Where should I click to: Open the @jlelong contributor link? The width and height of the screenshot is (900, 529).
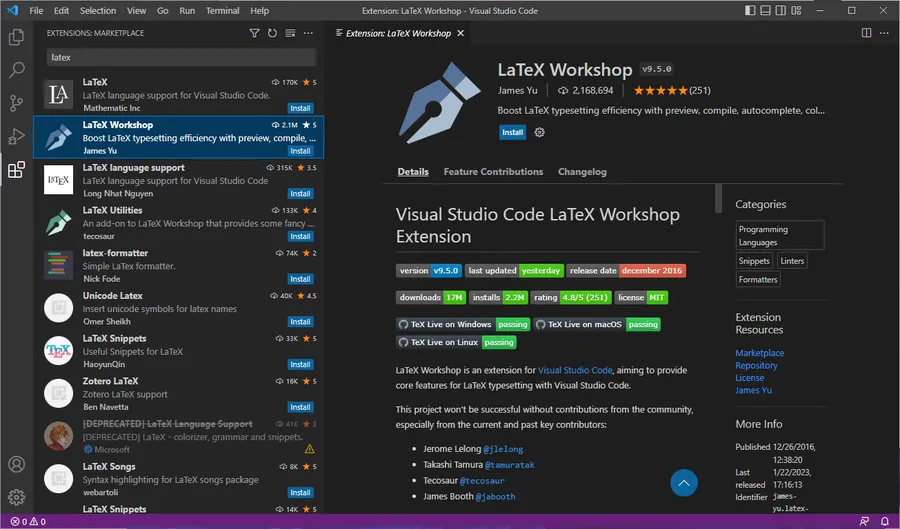click(x=503, y=449)
